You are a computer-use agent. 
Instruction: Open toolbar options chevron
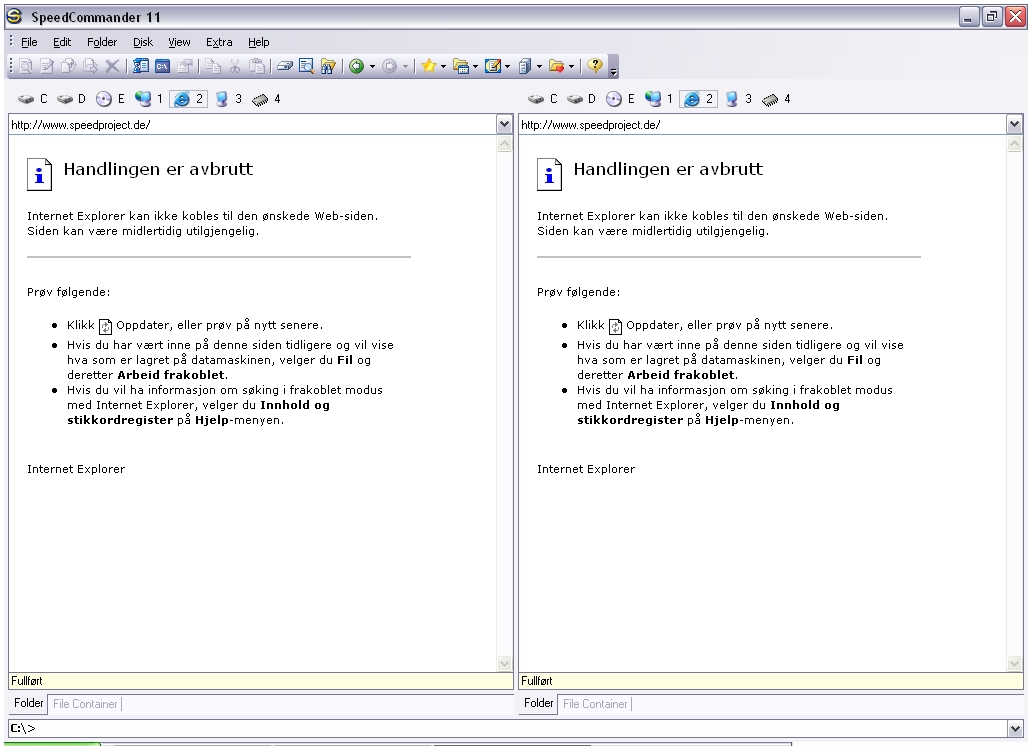[613, 67]
